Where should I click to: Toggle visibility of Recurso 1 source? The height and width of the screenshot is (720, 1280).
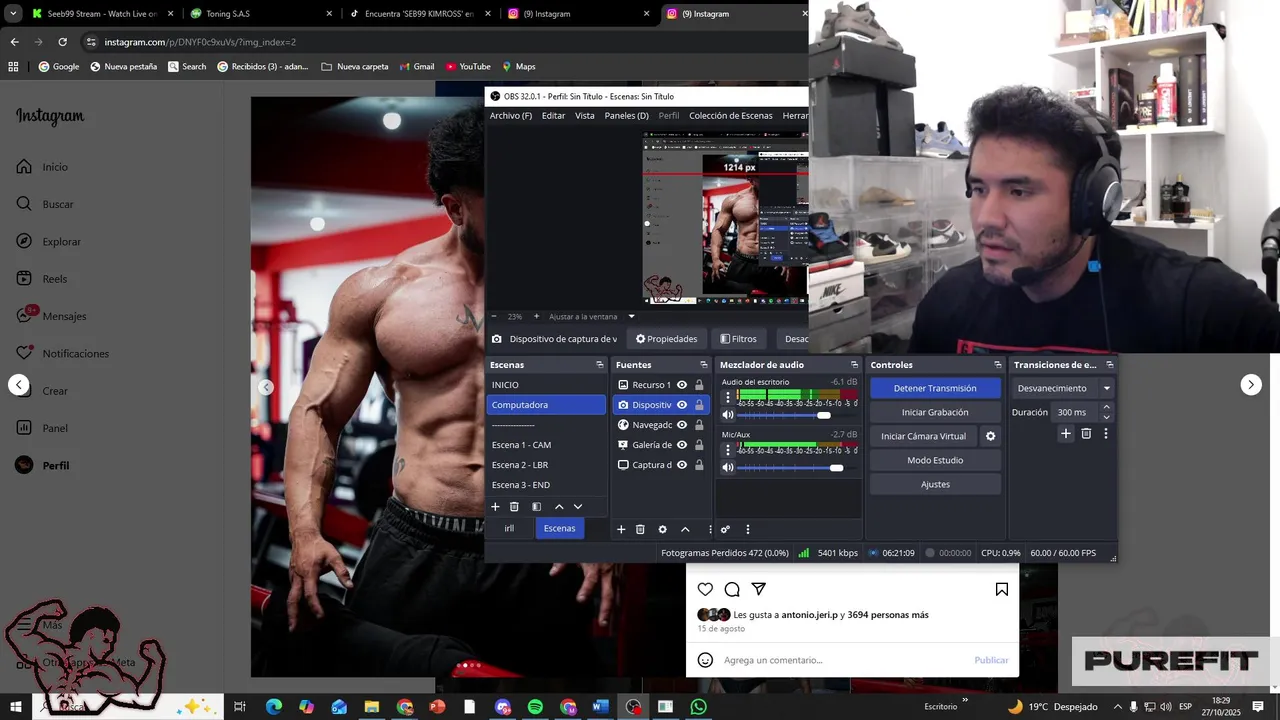tap(682, 385)
